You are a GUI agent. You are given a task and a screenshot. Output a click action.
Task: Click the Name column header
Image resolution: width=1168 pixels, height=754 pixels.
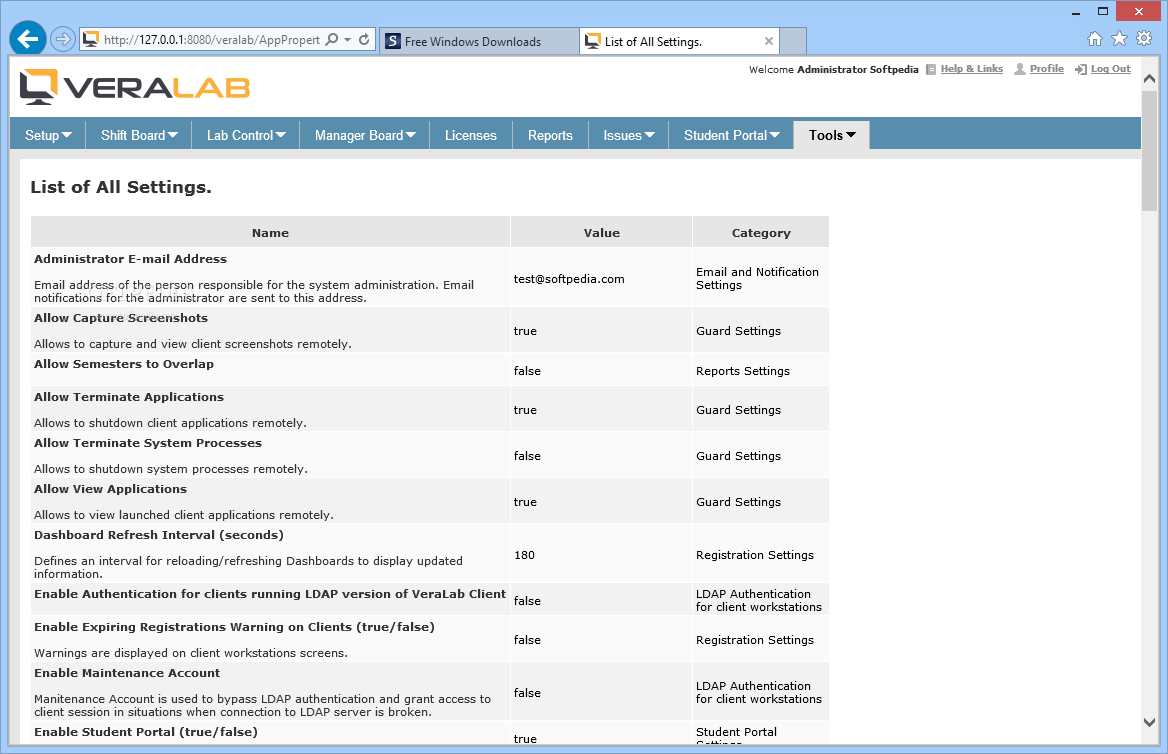270,232
